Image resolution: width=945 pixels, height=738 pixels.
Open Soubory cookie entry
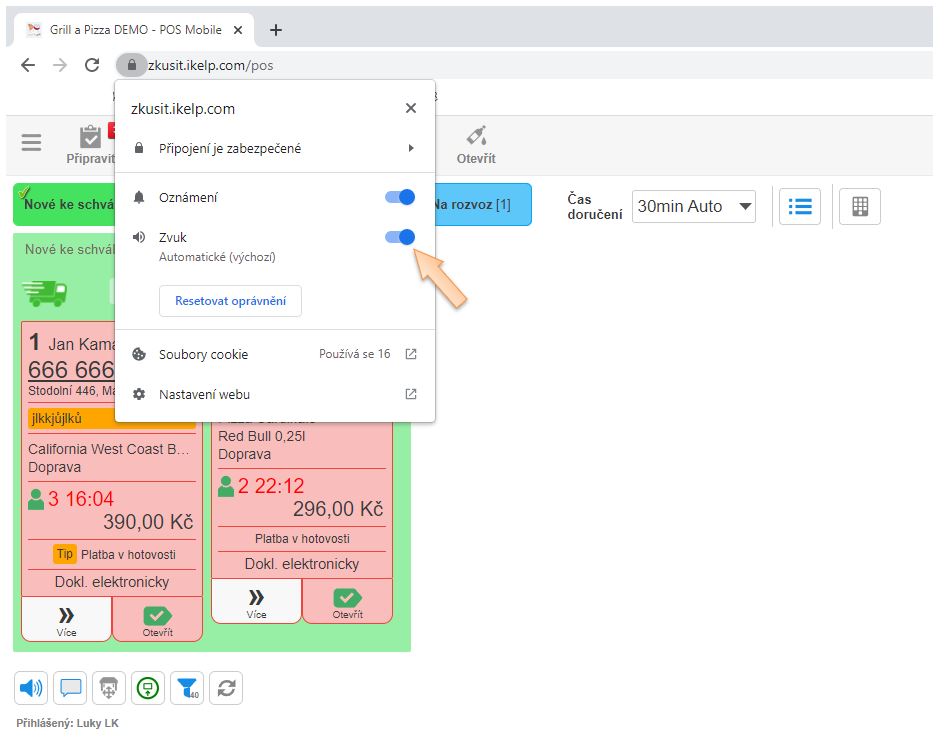(274, 354)
